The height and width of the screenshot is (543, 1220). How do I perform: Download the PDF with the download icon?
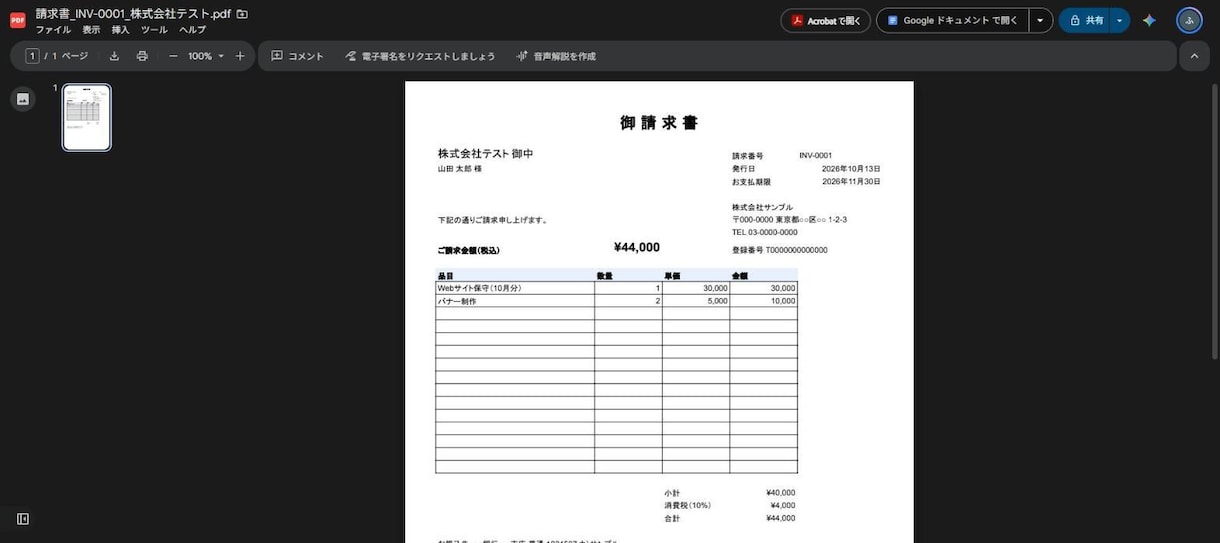114,56
